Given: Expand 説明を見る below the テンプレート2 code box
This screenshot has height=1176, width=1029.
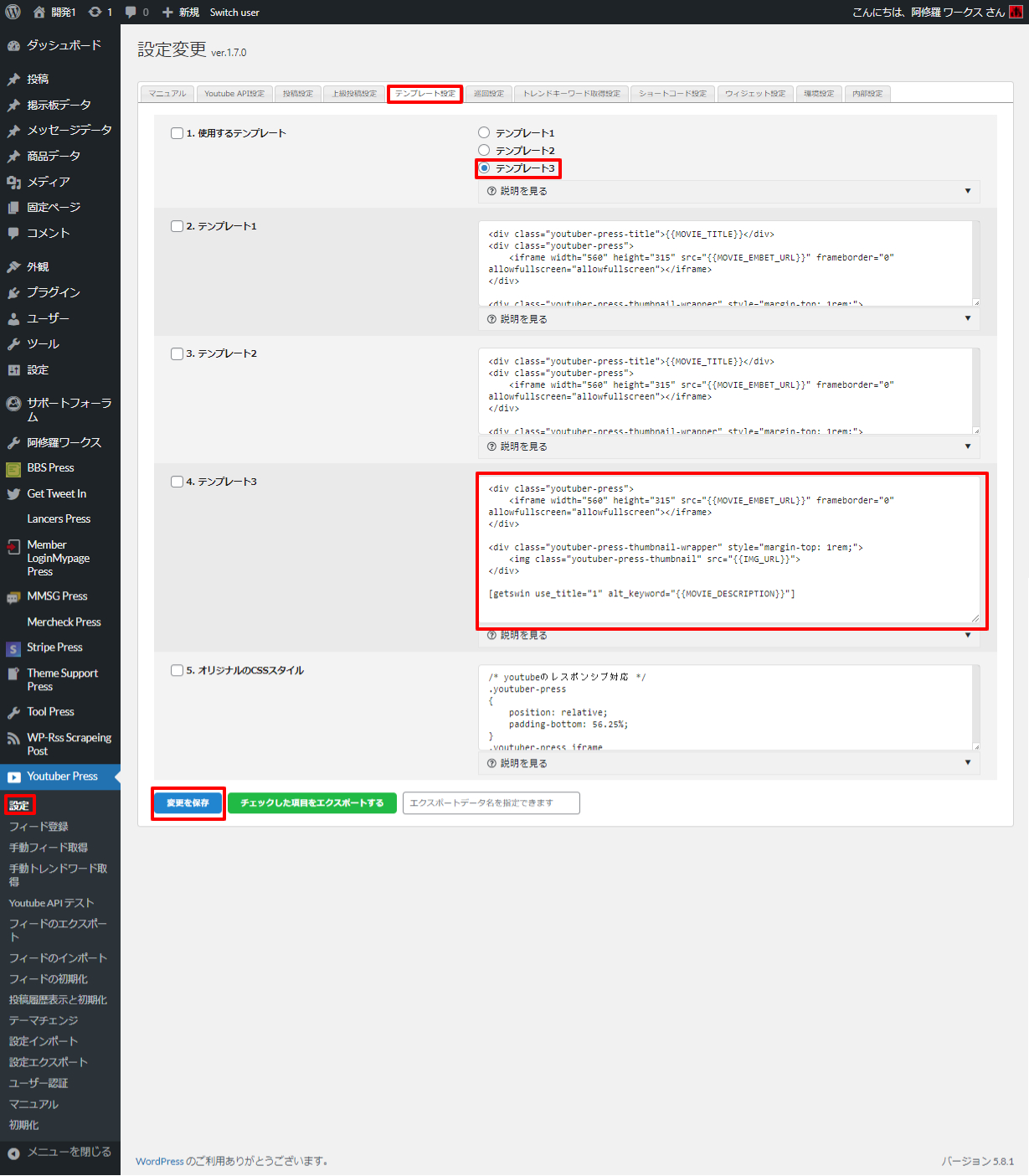Looking at the screenshot, I should tap(728, 446).
